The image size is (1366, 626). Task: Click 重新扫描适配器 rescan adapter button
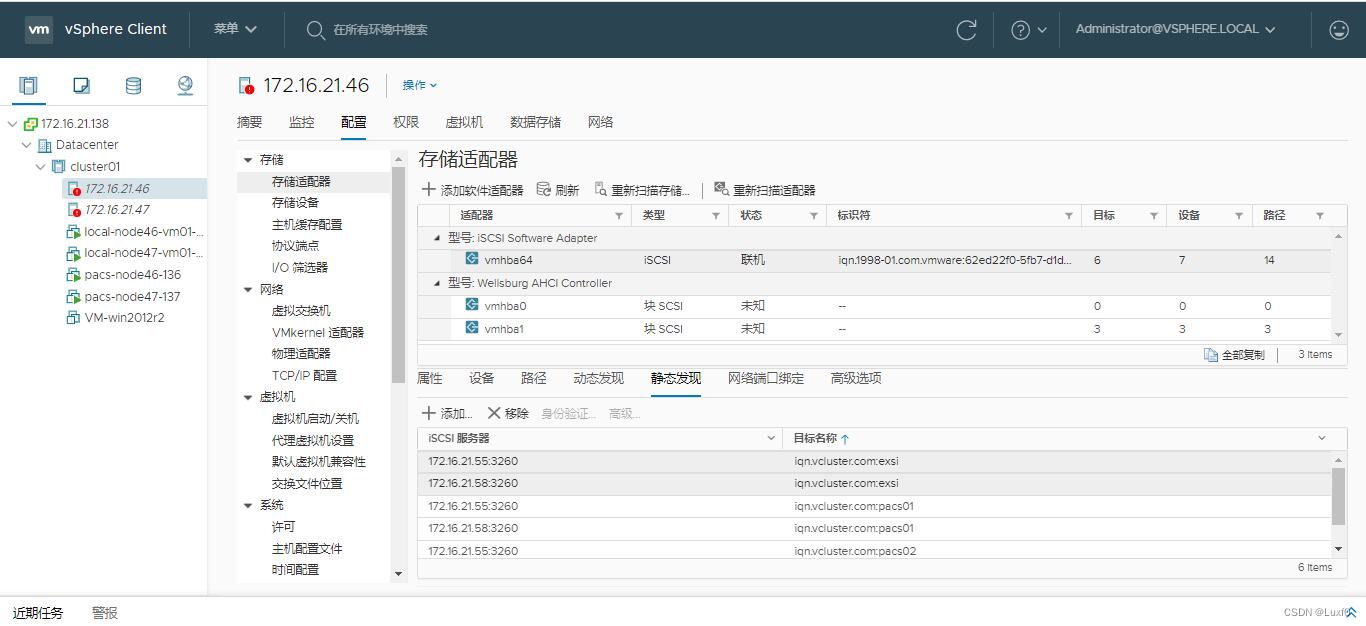(x=765, y=190)
